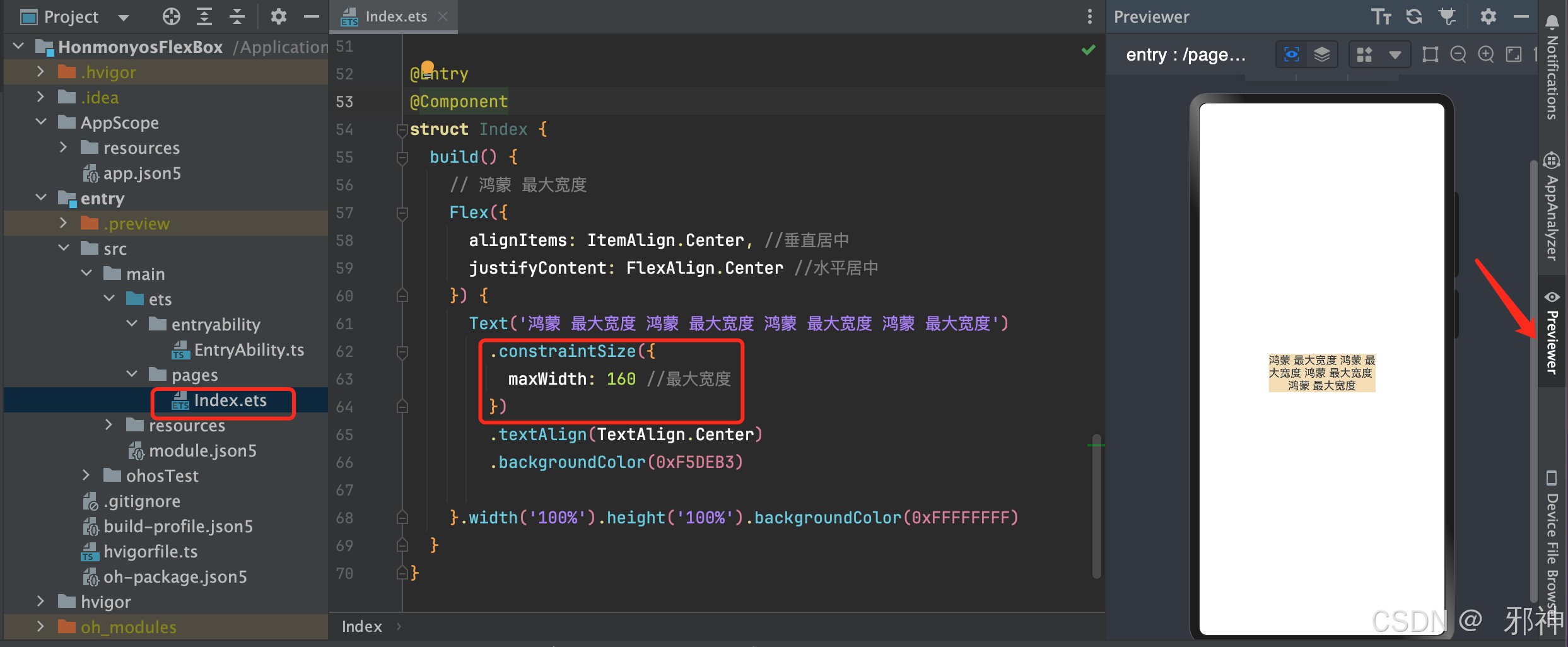Collapse the main folder
Image resolution: width=1568 pixels, height=647 pixels.
pos(86,274)
